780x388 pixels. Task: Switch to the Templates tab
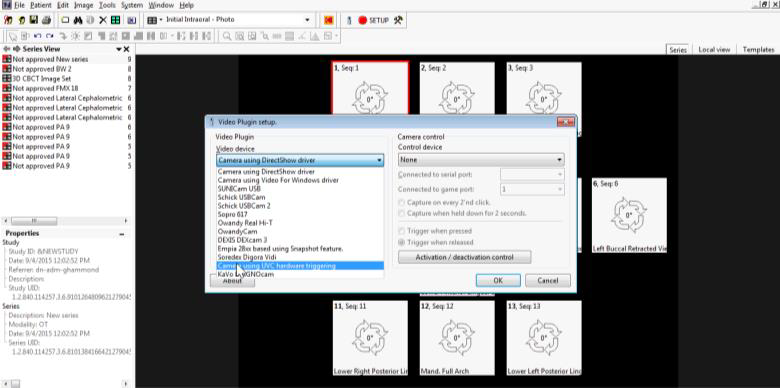tap(758, 49)
